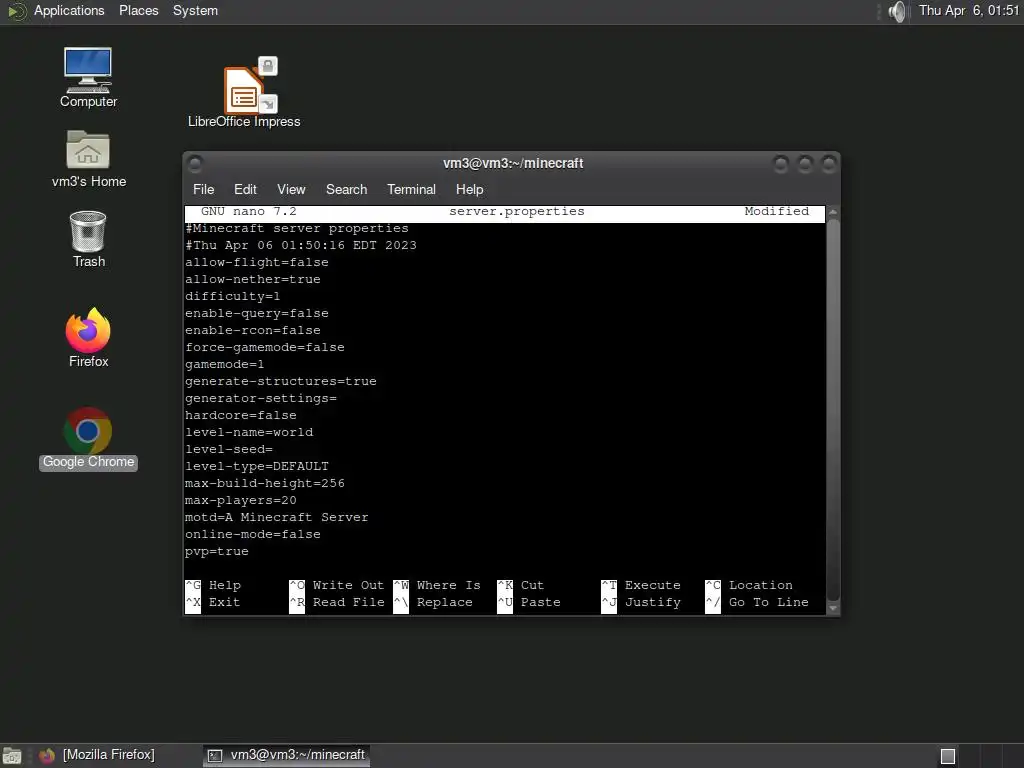The height and width of the screenshot is (768, 1024).
Task: Click the allow-nether=true line
Action: tap(253, 279)
